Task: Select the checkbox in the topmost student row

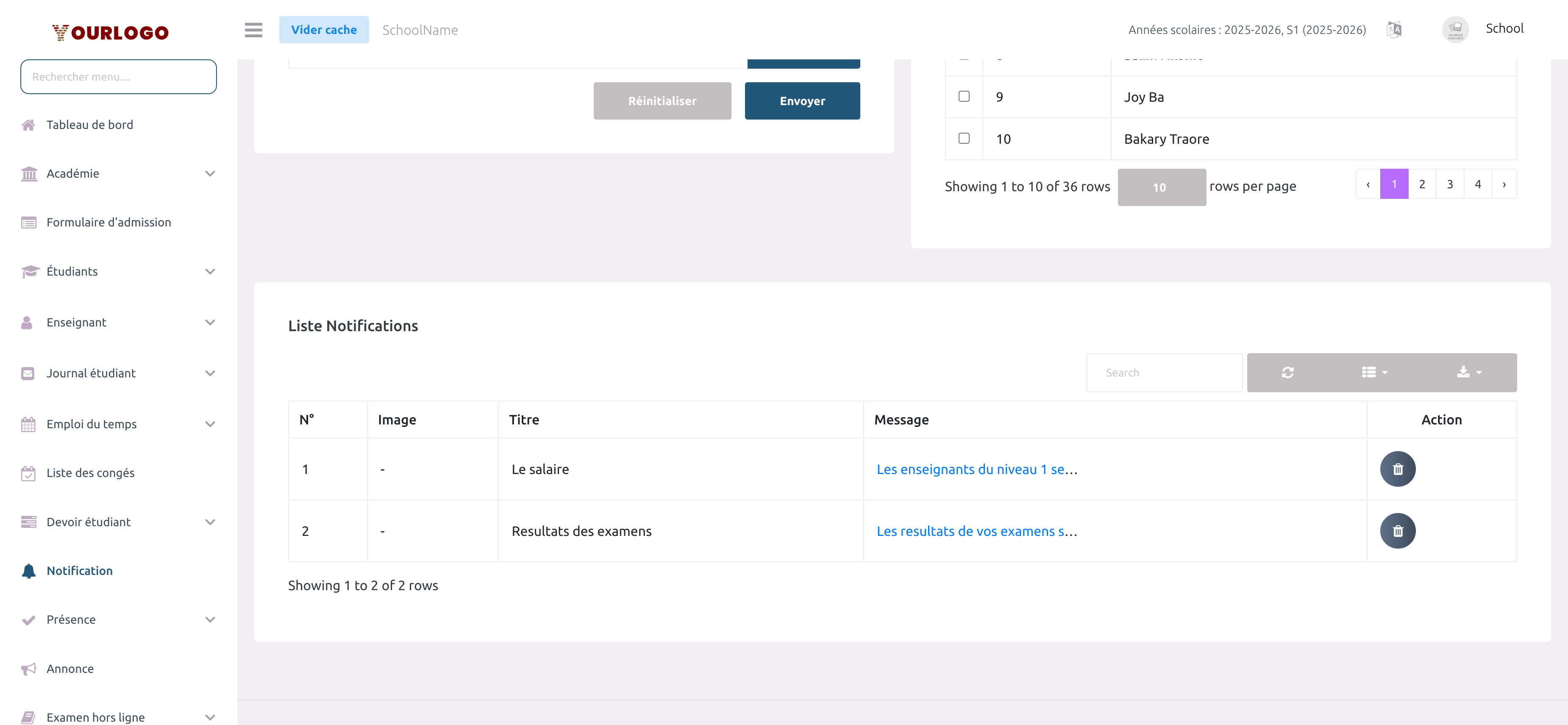Action: pyautogui.click(x=964, y=58)
